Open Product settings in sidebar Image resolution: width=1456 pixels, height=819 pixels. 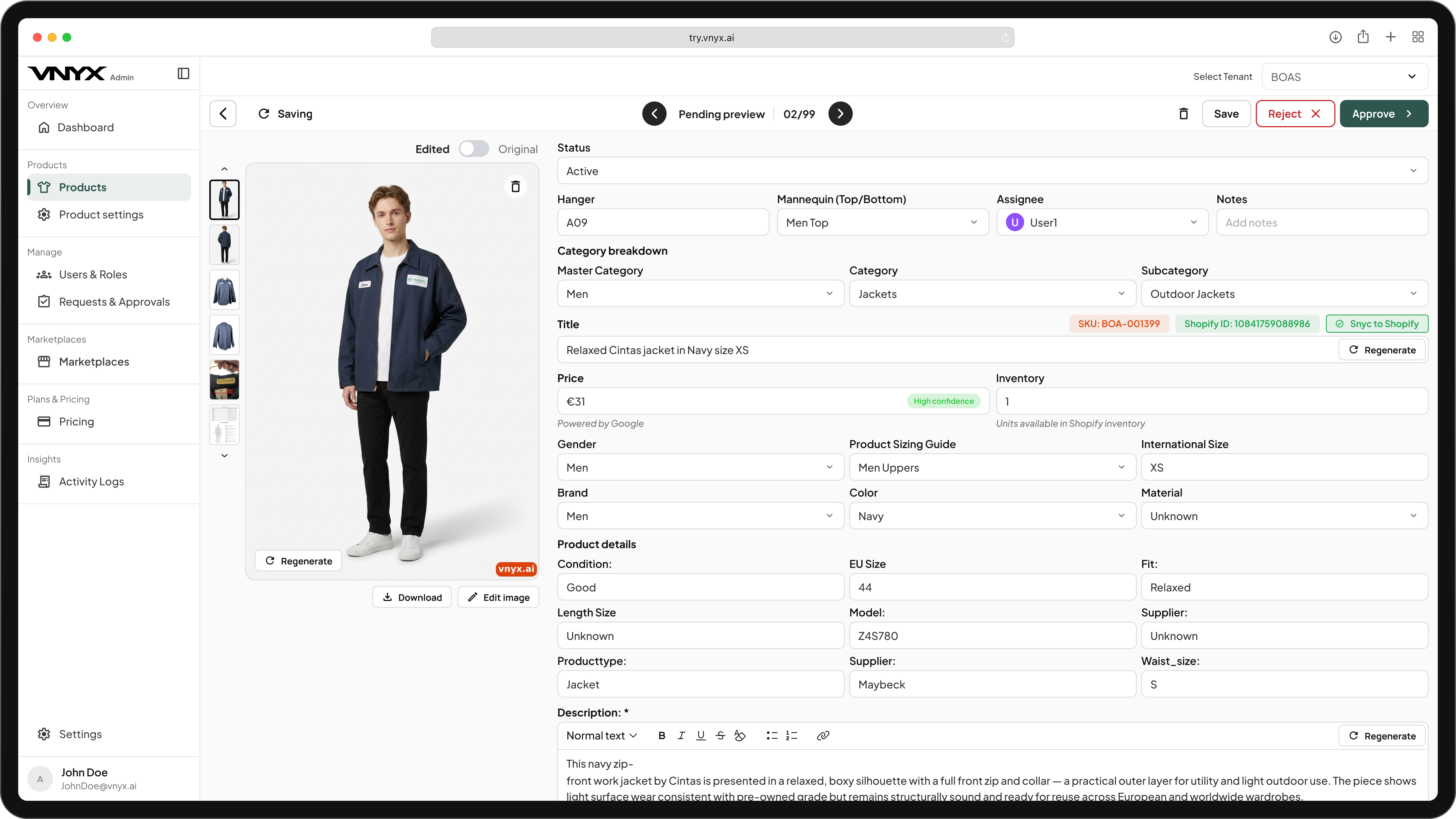109,214
